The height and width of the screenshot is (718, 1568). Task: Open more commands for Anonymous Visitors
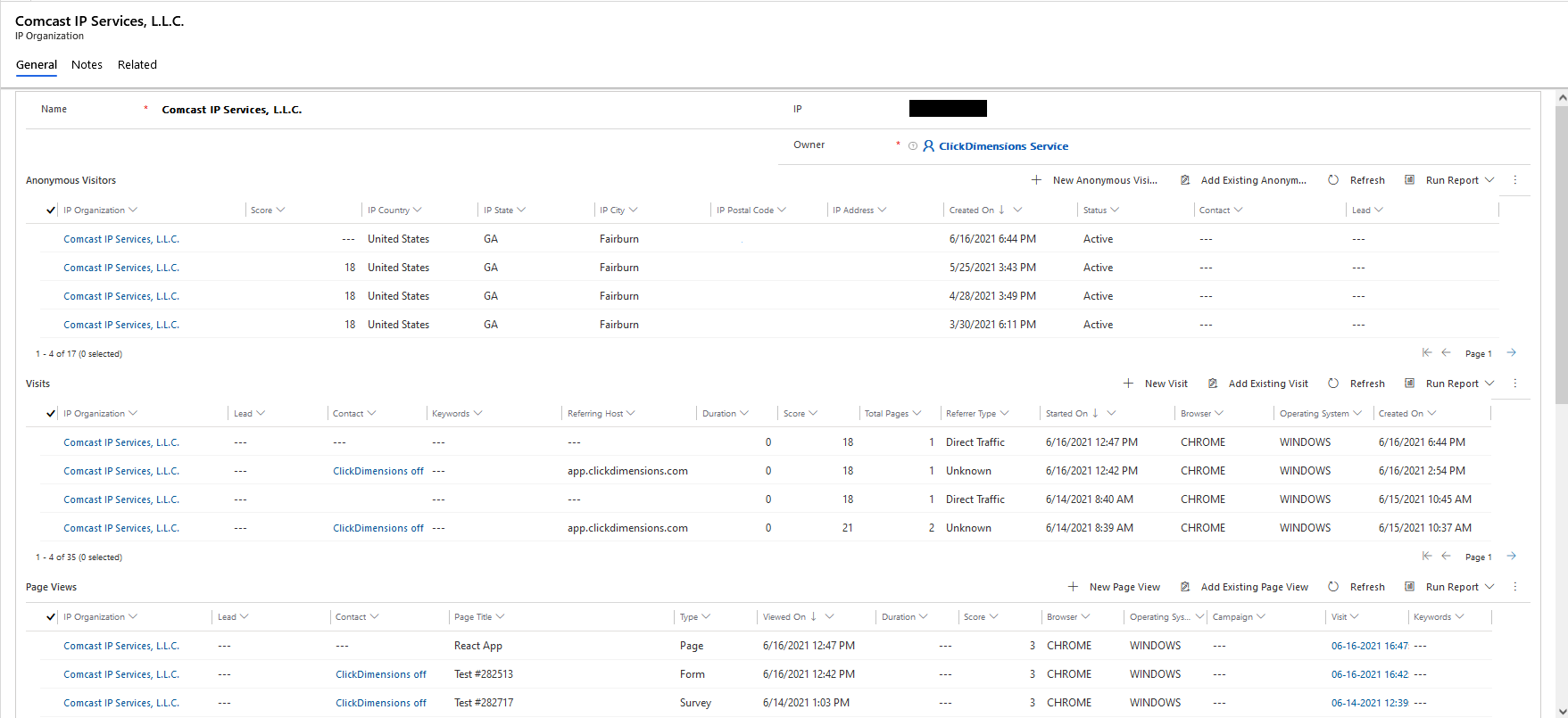[1515, 180]
